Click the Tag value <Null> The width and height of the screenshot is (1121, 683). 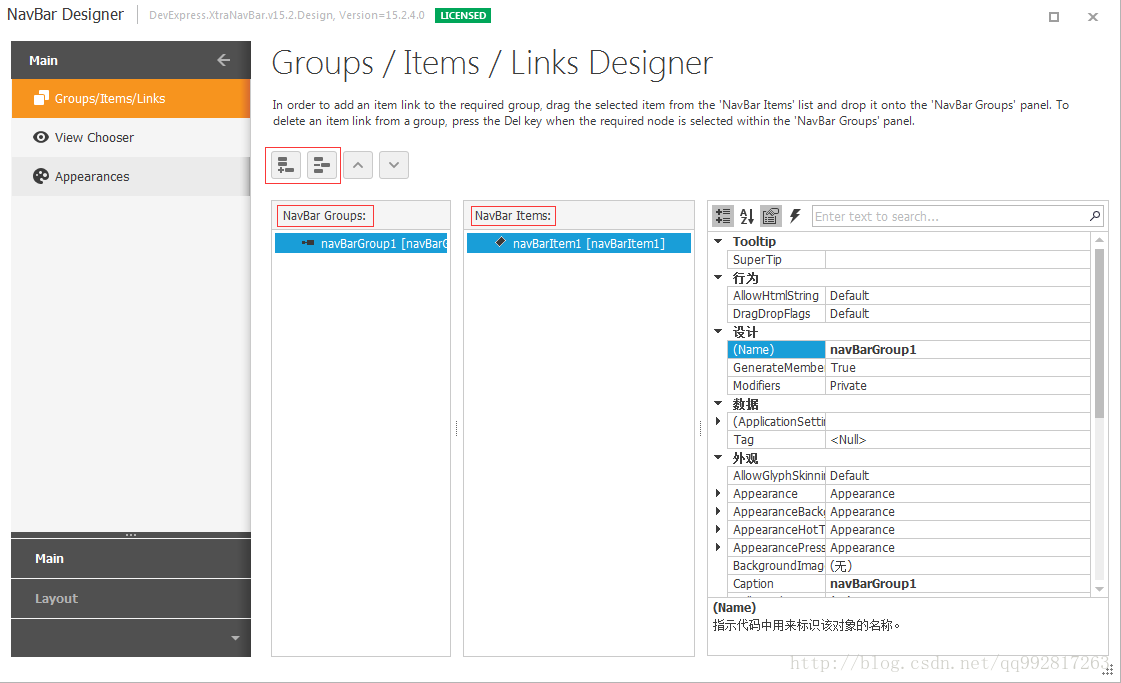(x=958, y=440)
